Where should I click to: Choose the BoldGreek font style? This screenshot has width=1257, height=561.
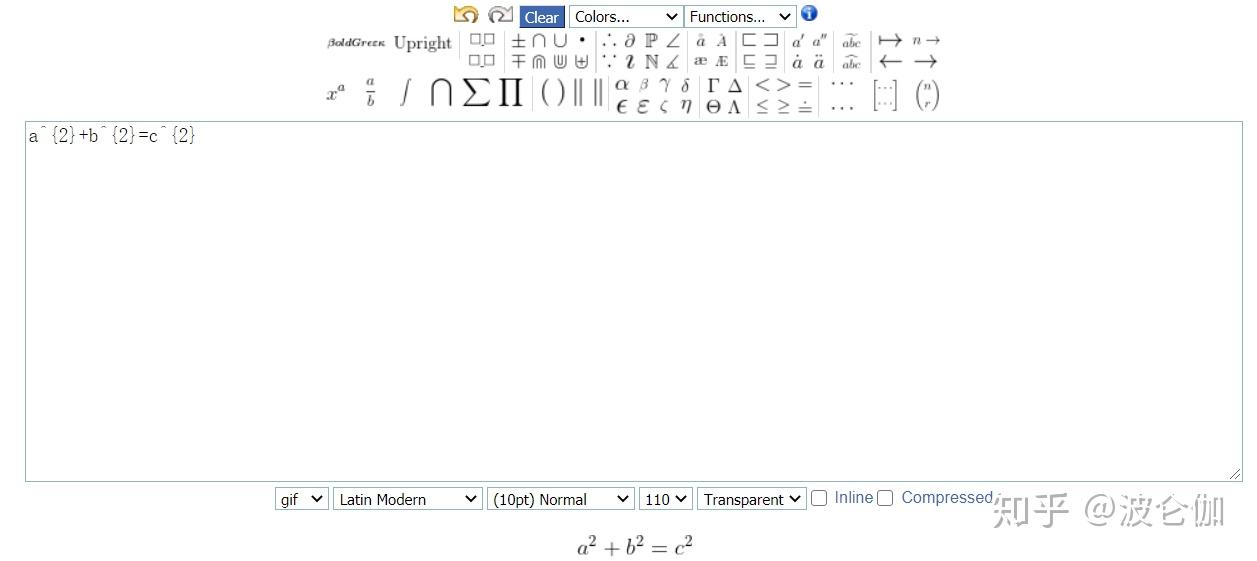(x=356, y=43)
